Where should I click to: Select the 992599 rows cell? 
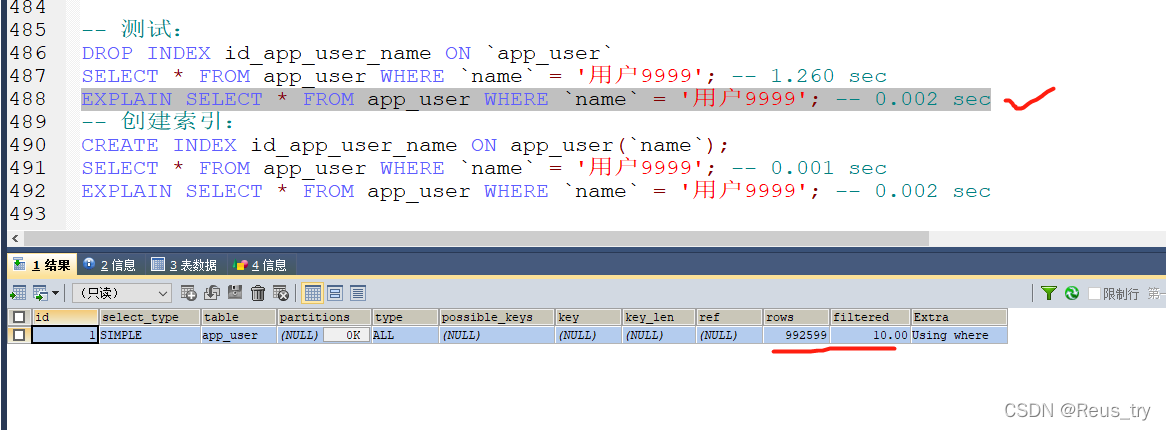pos(796,335)
